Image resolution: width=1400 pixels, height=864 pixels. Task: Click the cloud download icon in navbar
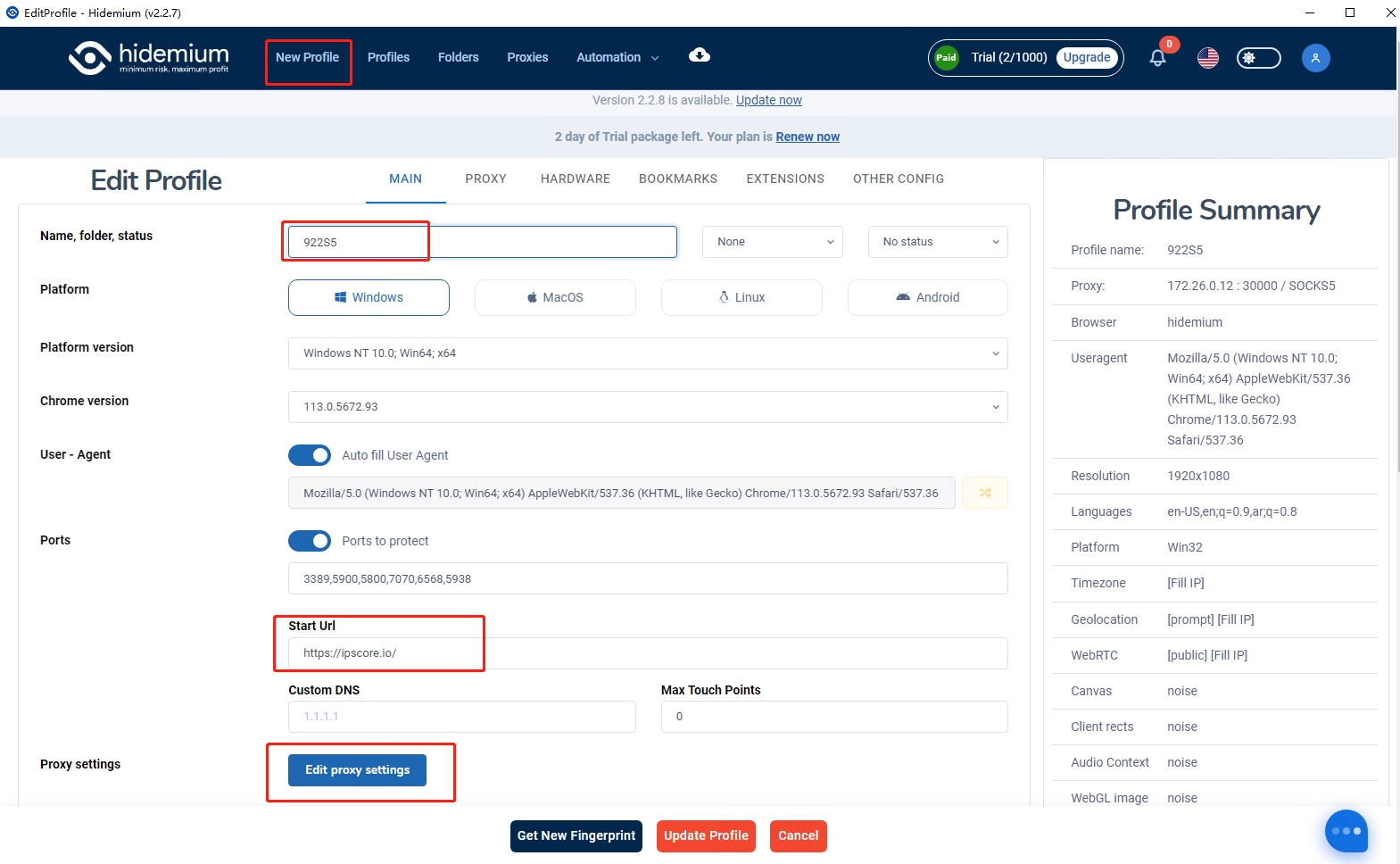[x=700, y=55]
